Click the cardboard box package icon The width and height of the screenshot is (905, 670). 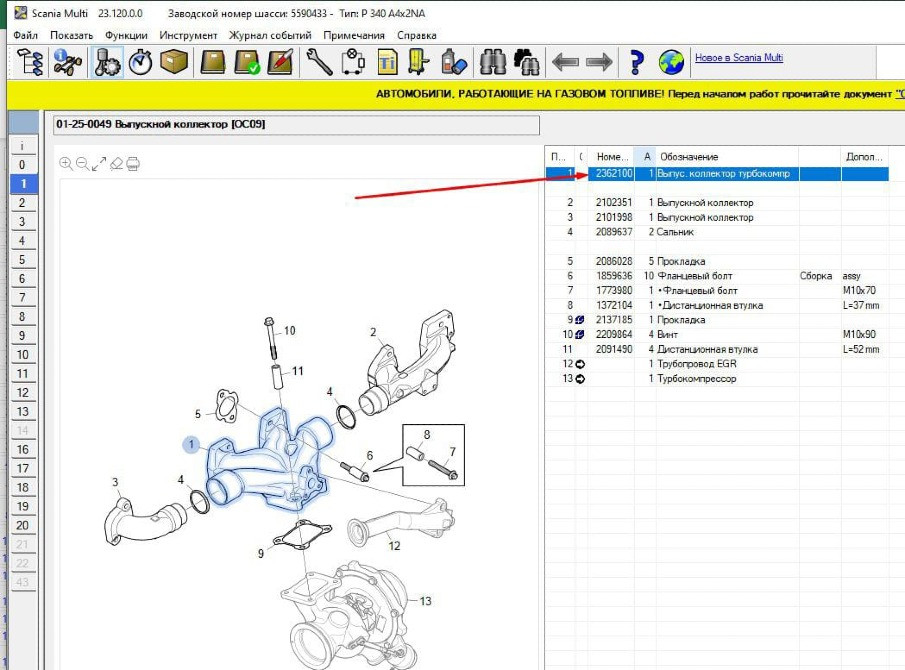point(175,62)
